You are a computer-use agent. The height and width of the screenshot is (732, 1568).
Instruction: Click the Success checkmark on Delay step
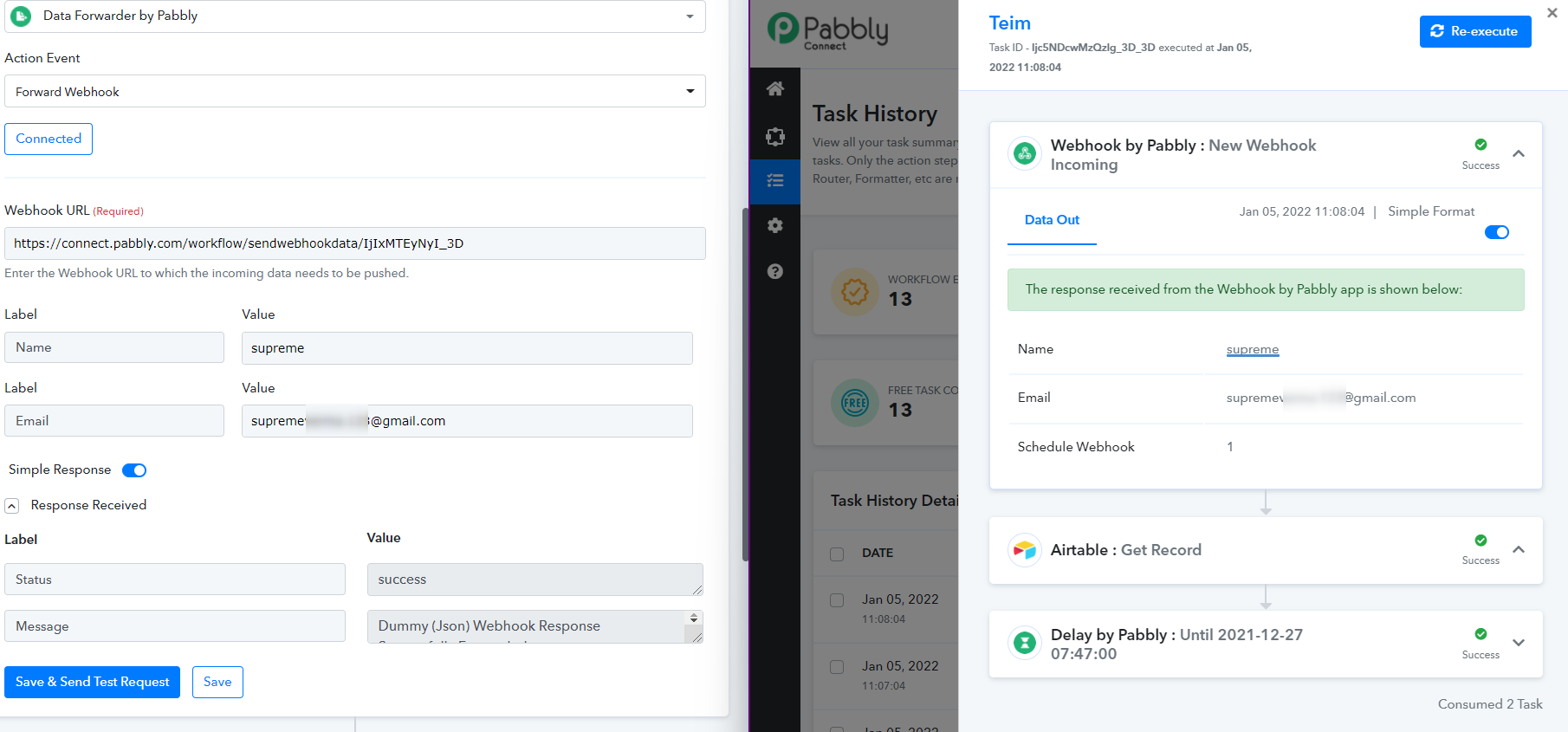point(1481,634)
